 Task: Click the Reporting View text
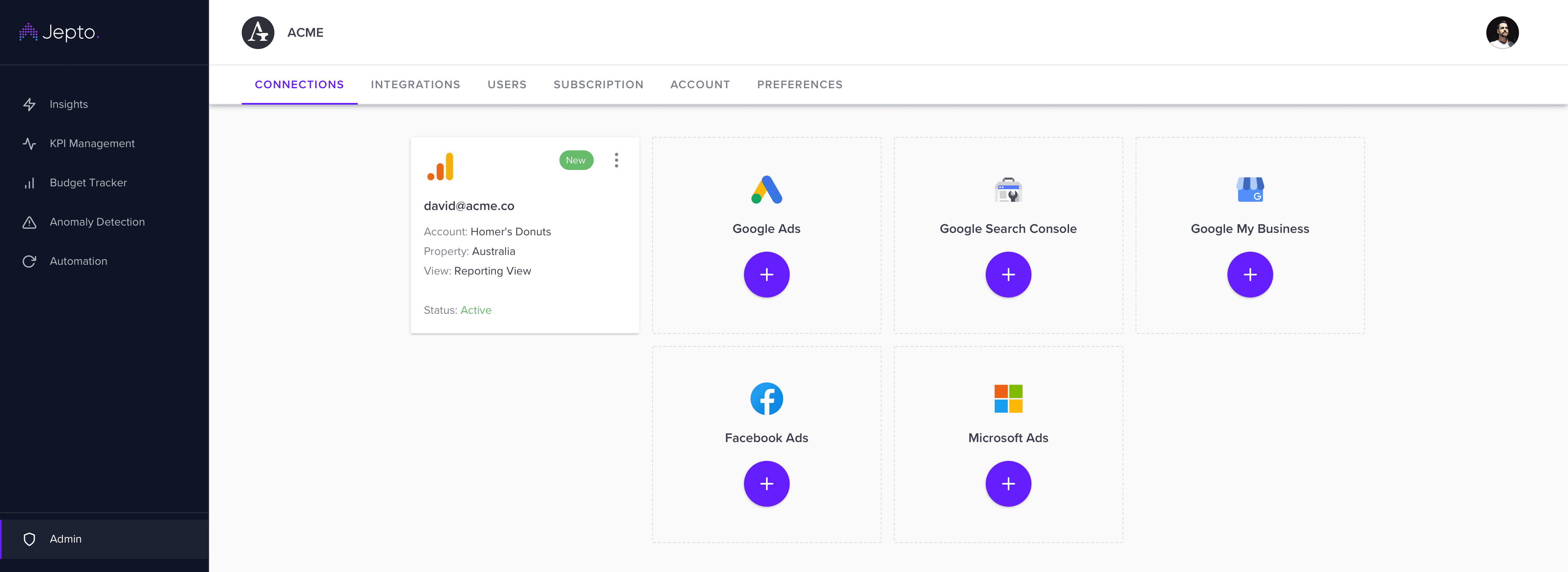click(492, 271)
